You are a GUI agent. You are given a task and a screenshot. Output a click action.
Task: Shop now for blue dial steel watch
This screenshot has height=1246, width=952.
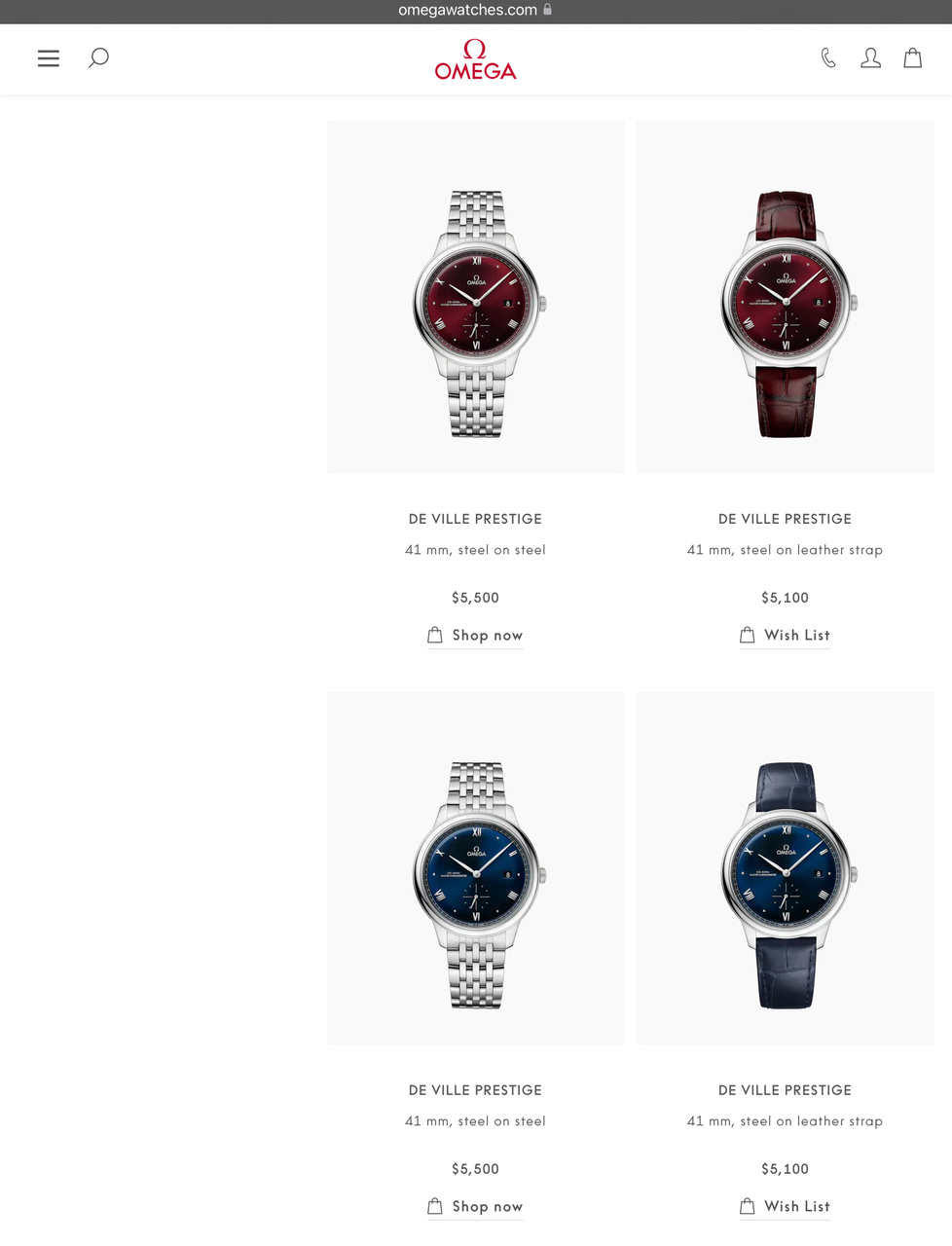click(488, 1206)
